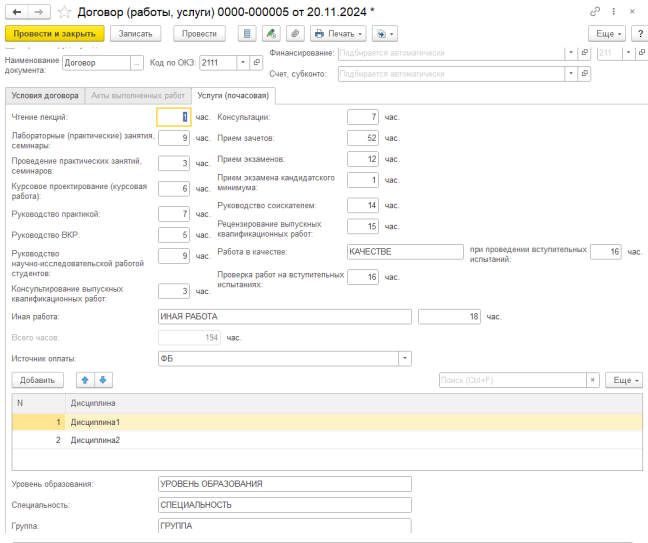Image resolution: width=648 pixels, height=543 pixels.
Task: Click the Записать button
Action: [136, 33]
